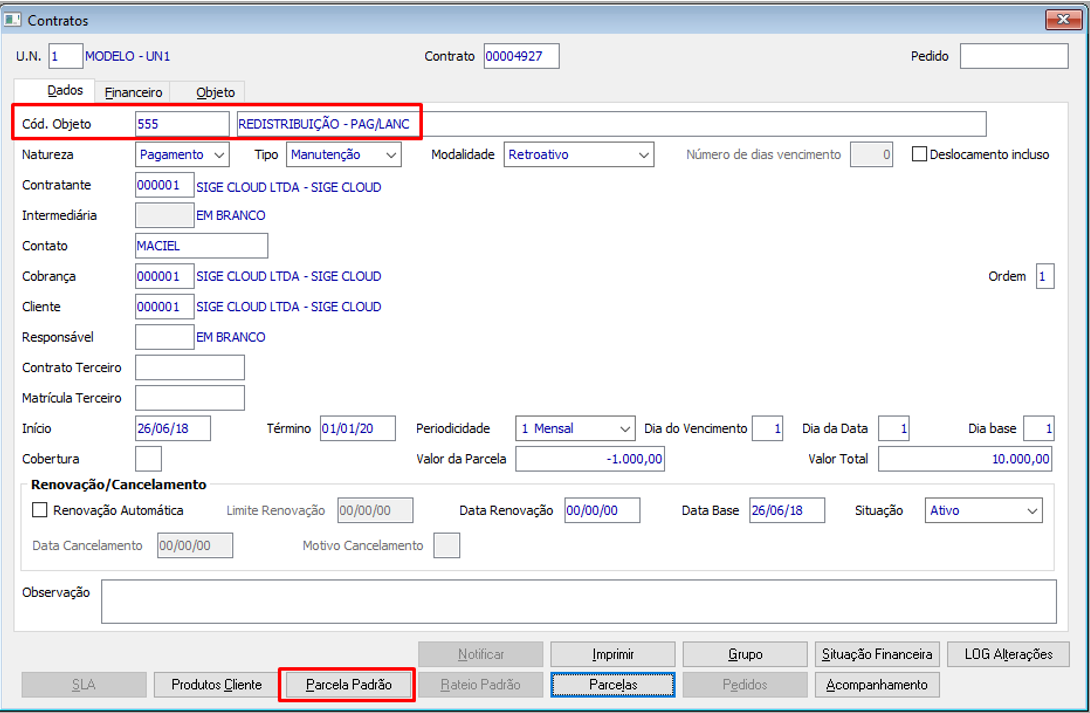This screenshot has height=713, width=1090.
Task: Click the Acompanhamento button
Action: 877,685
